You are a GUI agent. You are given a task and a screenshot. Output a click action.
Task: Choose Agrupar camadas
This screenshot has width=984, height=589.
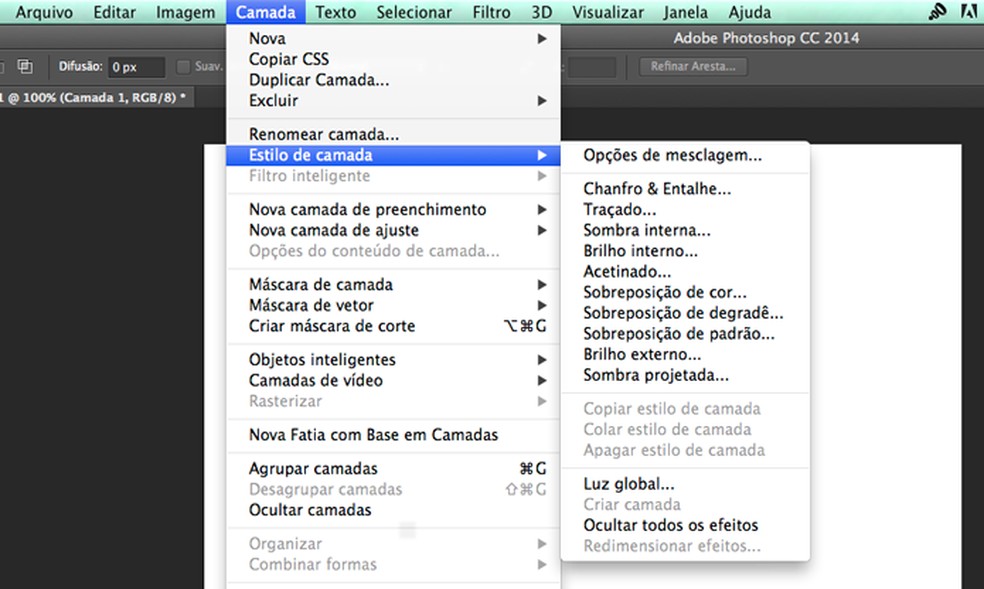pos(393,469)
